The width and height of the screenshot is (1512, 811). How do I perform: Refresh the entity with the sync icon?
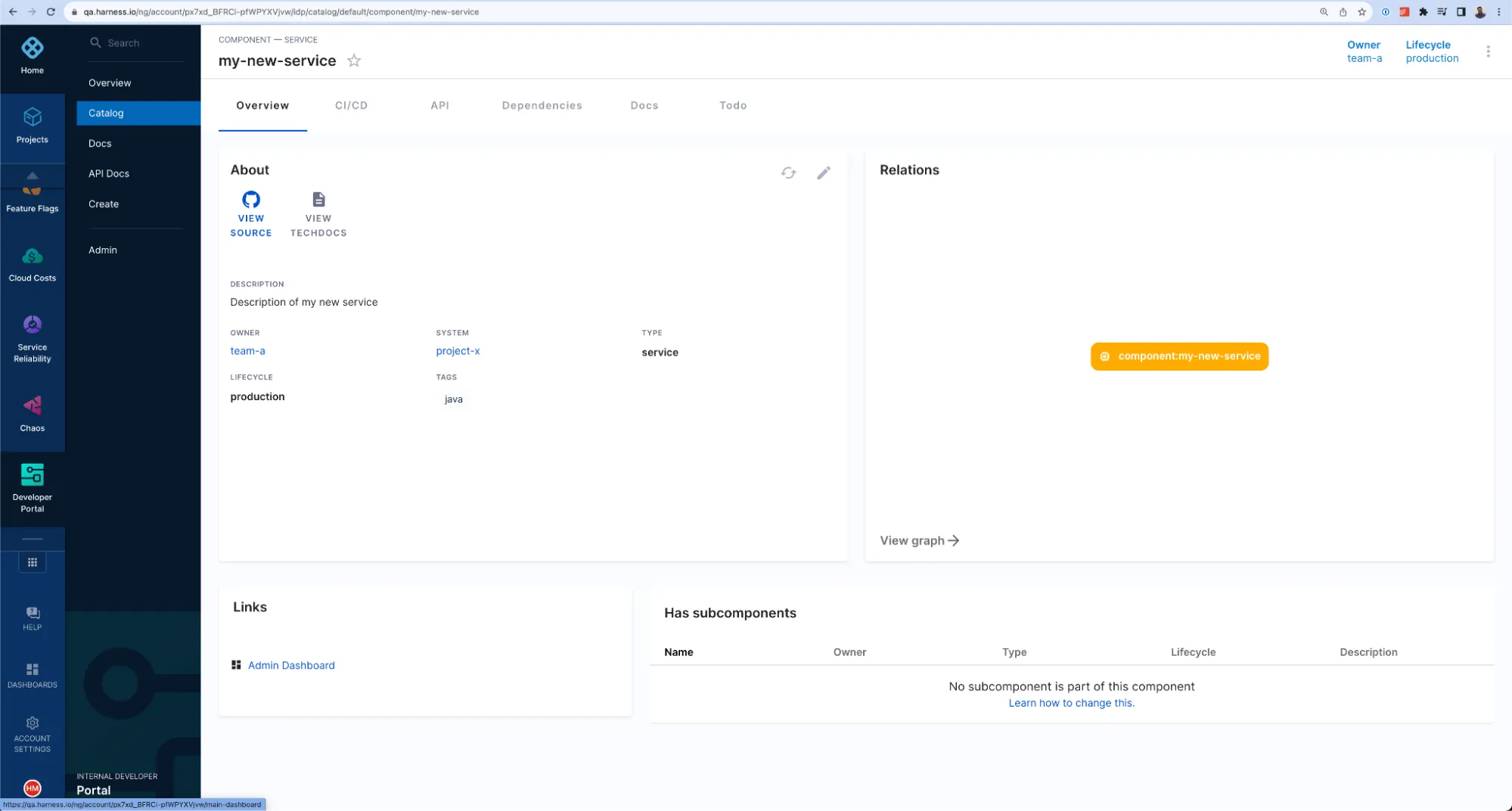[x=788, y=172]
